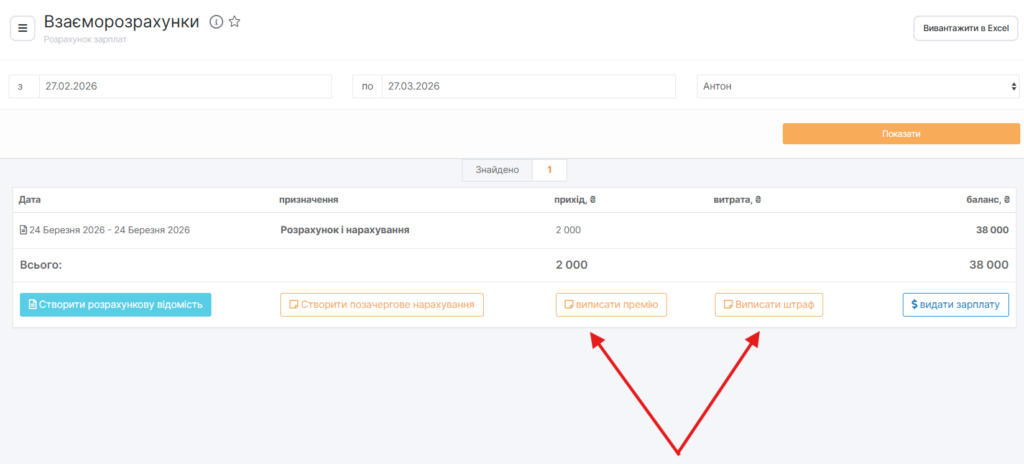Click виписати премію button
This screenshot has width=1024, height=464.
point(611,304)
